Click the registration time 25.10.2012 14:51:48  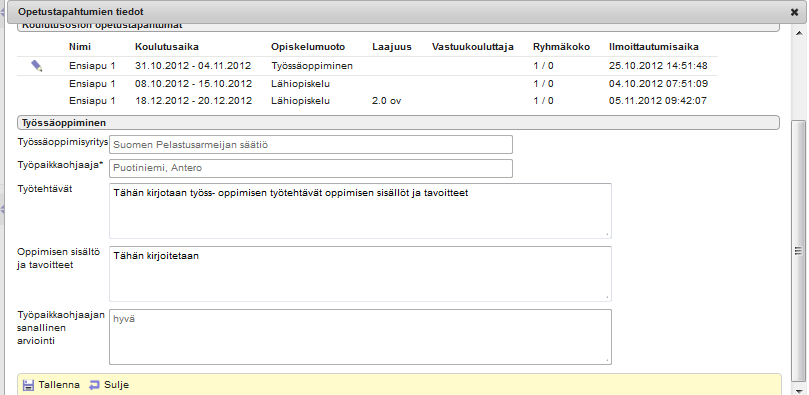click(x=658, y=65)
